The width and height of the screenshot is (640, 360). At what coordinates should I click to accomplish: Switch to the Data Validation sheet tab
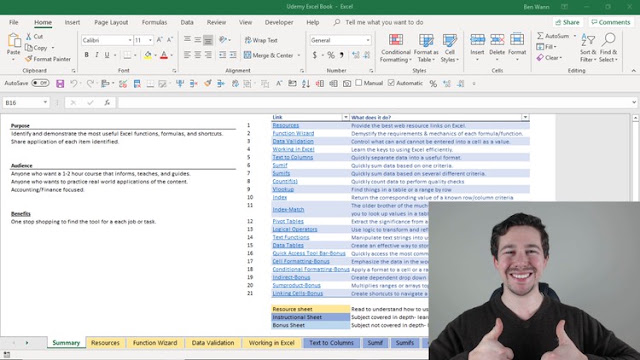tap(213, 343)
